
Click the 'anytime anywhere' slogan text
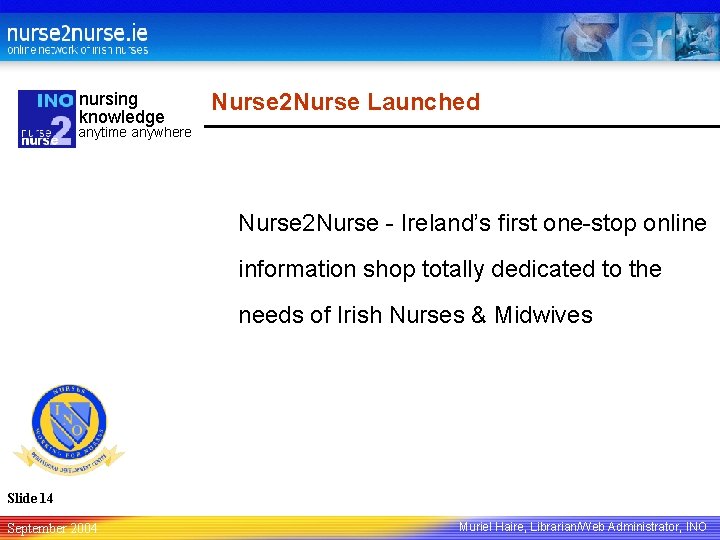tap(135, 133)
